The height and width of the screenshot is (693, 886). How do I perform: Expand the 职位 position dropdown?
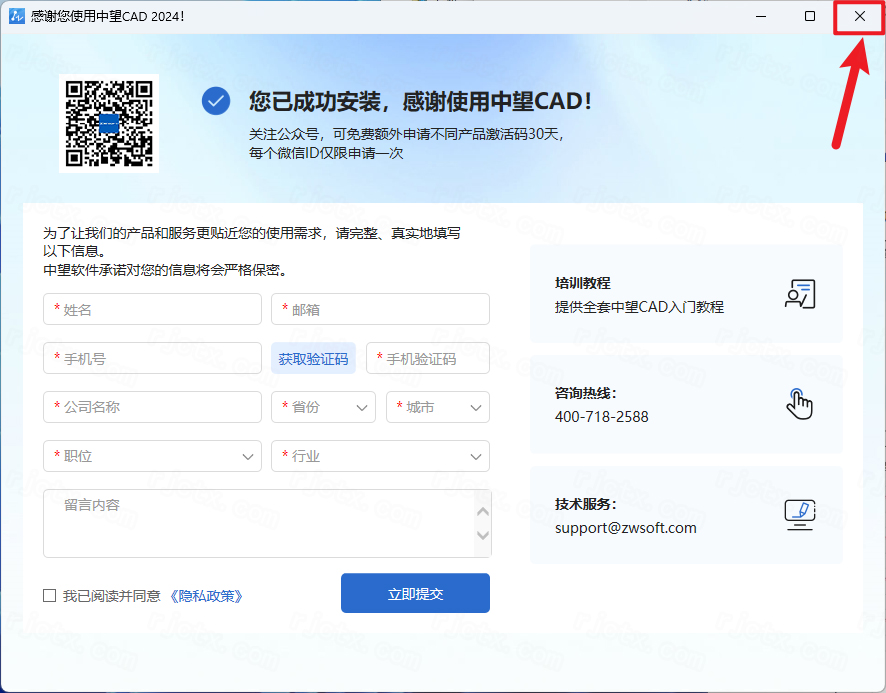coord(152,456)
